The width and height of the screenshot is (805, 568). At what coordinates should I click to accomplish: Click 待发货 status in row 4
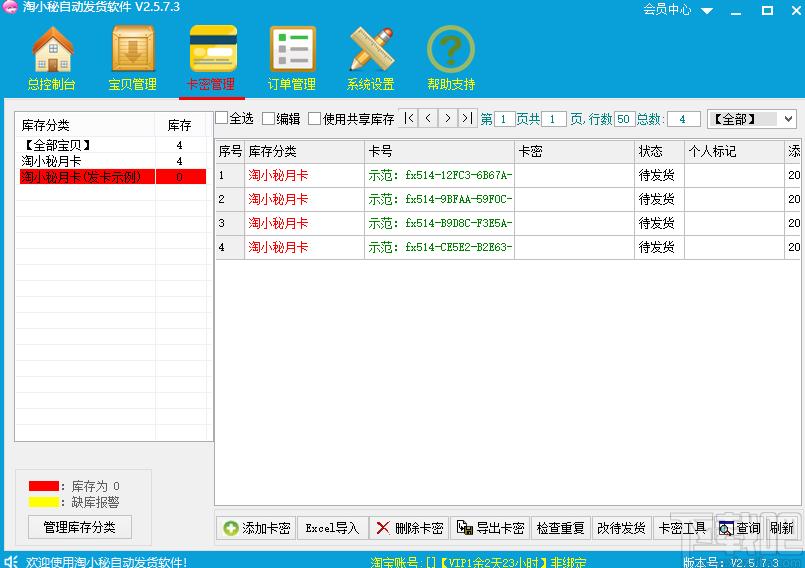657,248
